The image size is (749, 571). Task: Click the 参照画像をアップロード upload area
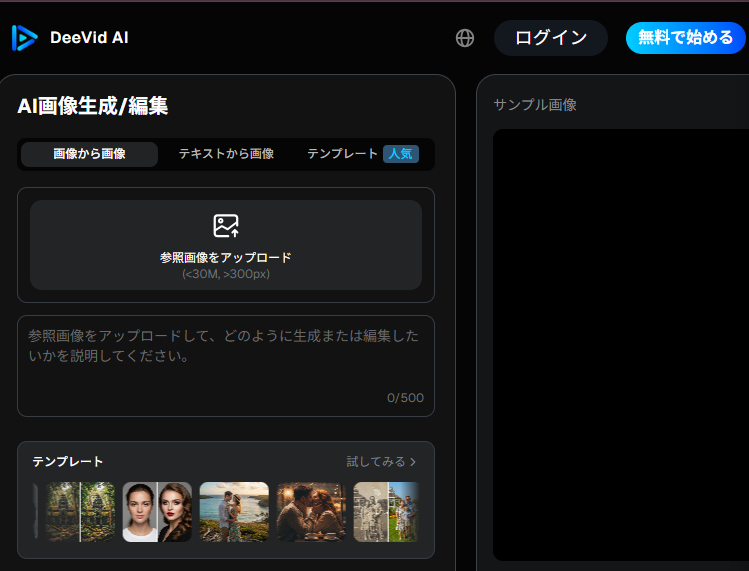point(226,245)
